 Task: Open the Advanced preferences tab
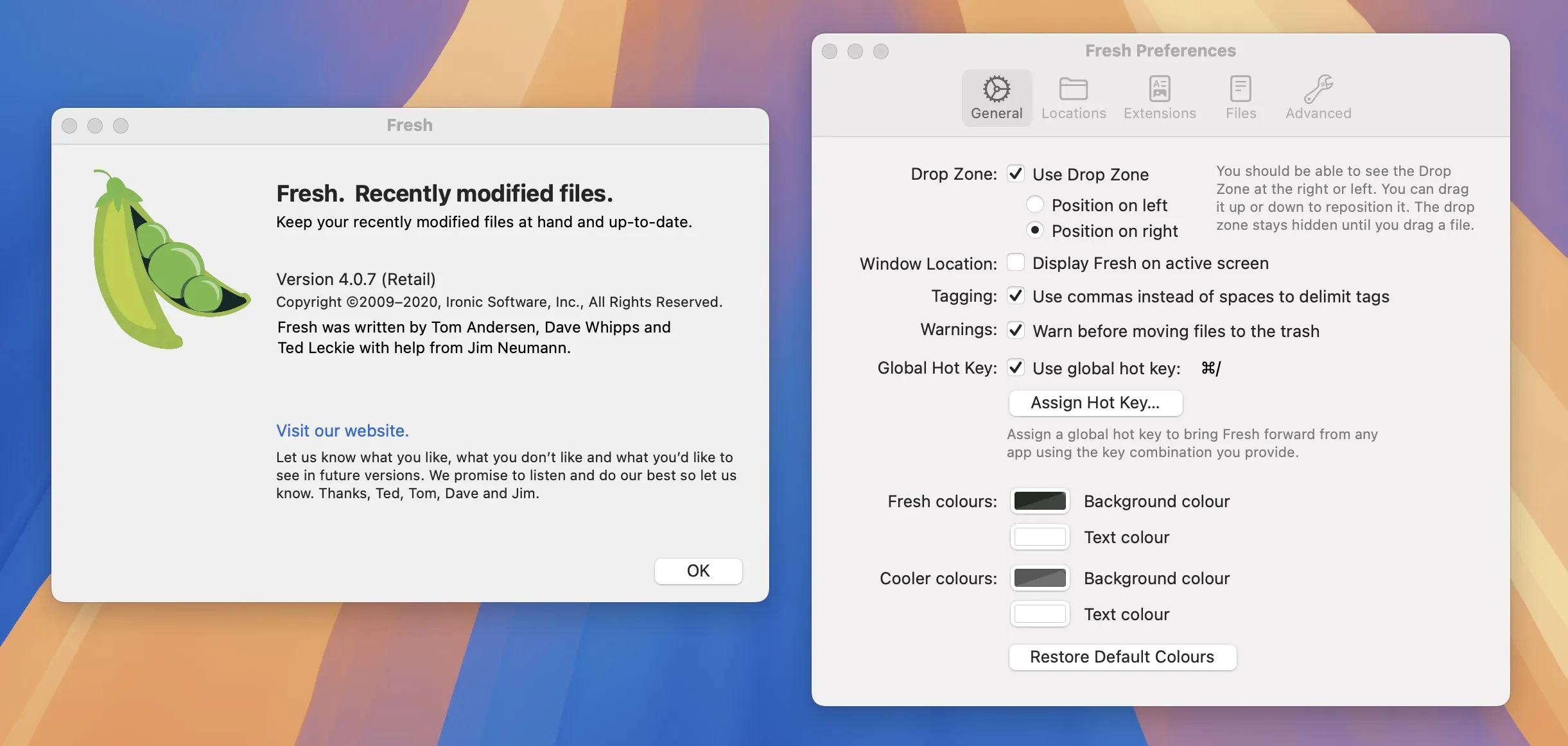(x=1318, y=98)
